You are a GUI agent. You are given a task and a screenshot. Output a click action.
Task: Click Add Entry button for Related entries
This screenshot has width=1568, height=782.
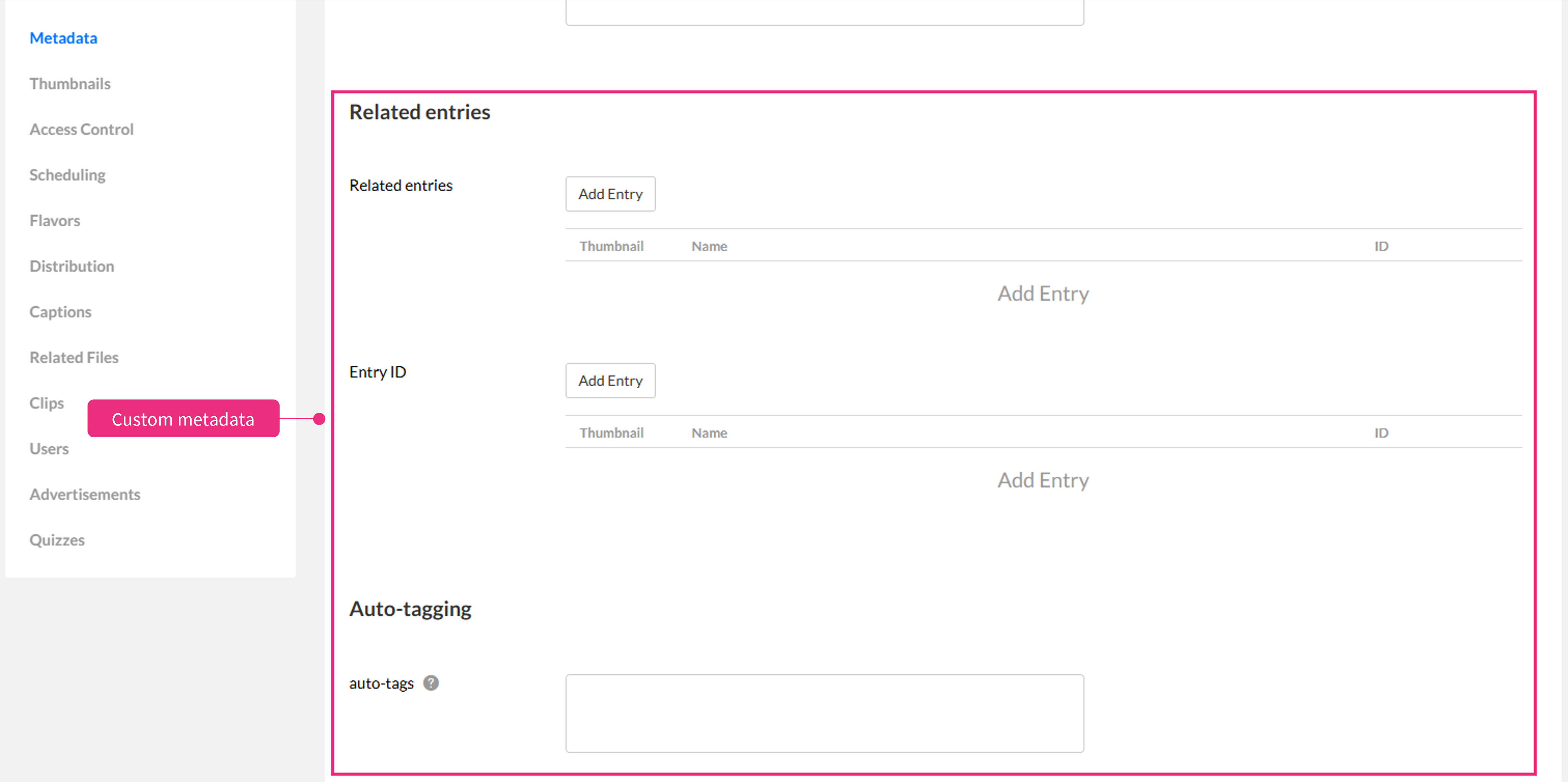coord(610,194)
